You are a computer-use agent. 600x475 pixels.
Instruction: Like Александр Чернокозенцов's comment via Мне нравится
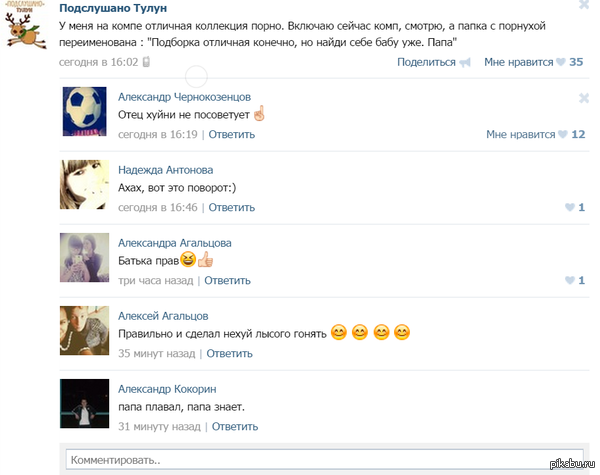click(520, 134)
